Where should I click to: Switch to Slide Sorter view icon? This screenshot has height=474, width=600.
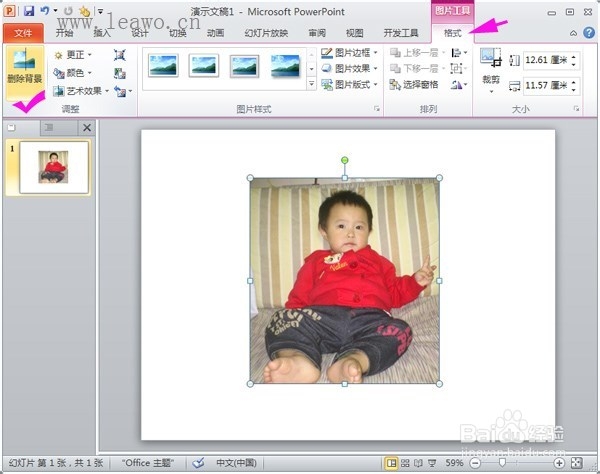coord(405,463)
